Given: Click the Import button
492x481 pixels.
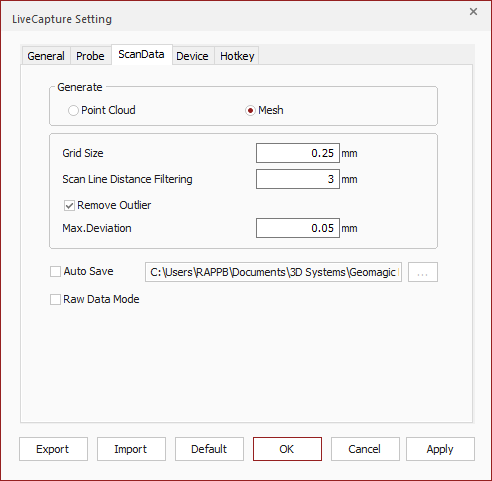Looking at the screenshot, I should pos(131,449).
